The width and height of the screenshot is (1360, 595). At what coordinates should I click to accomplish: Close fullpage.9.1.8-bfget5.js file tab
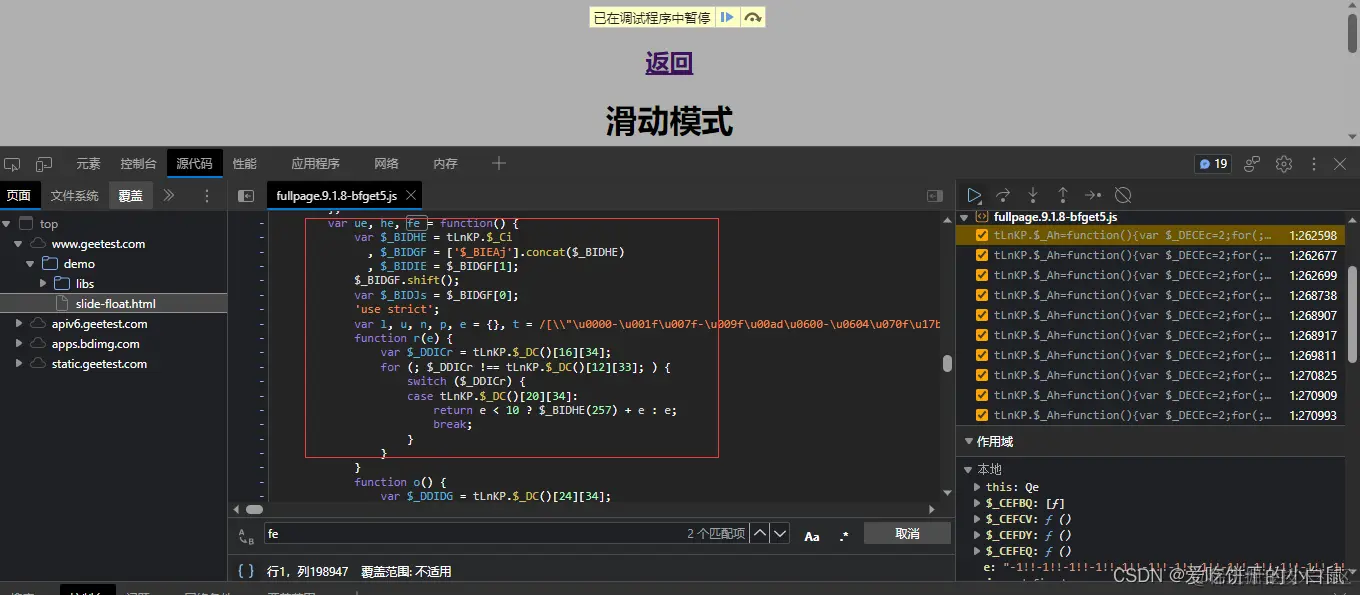(x=410, y=196)
